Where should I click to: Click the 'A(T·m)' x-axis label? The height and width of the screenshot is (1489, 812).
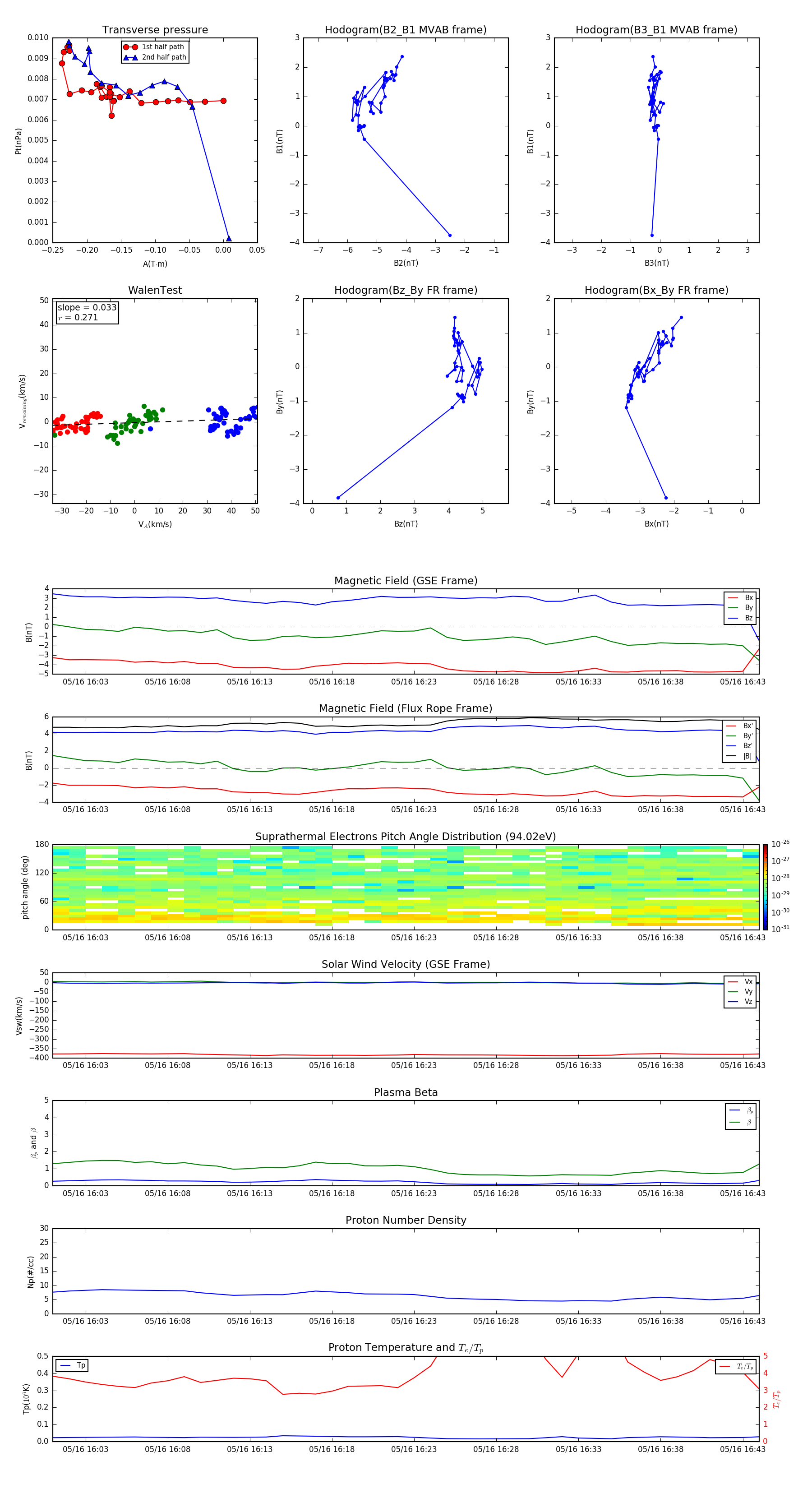(155, 264)
